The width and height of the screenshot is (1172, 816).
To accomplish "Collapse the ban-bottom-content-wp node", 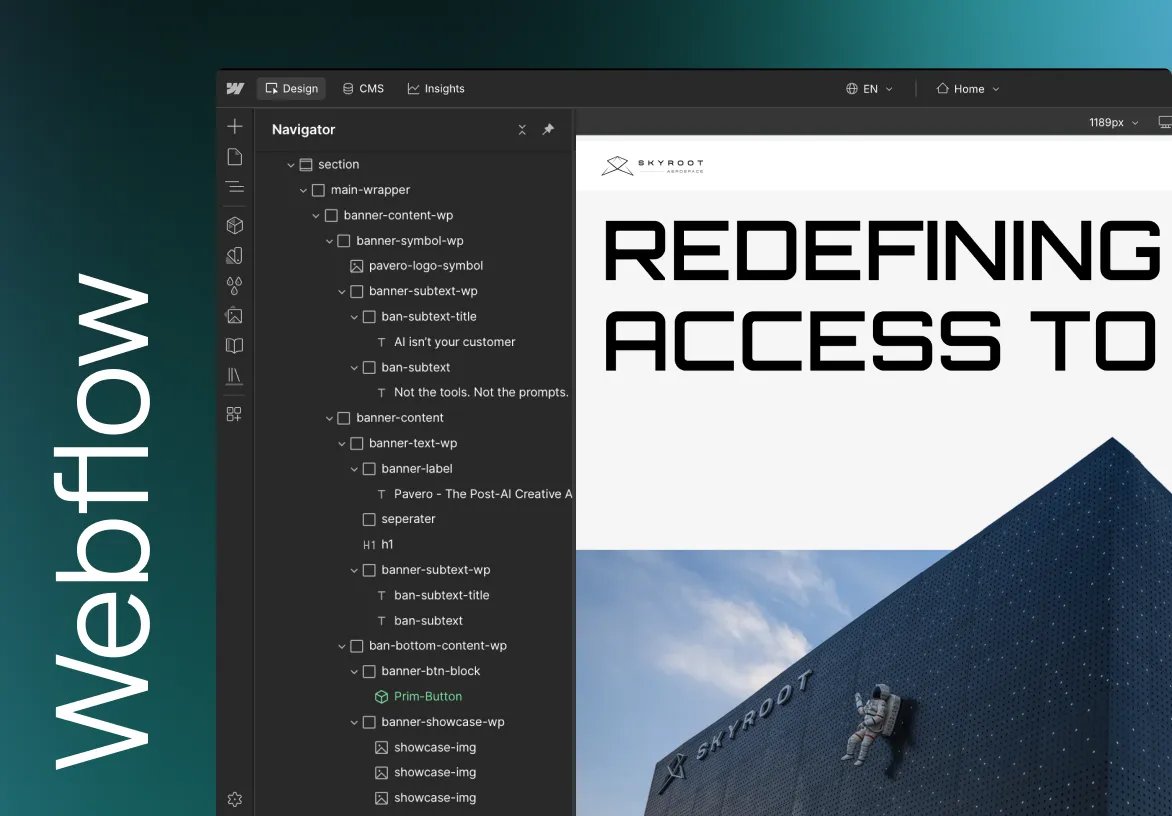I will (342, 646).
